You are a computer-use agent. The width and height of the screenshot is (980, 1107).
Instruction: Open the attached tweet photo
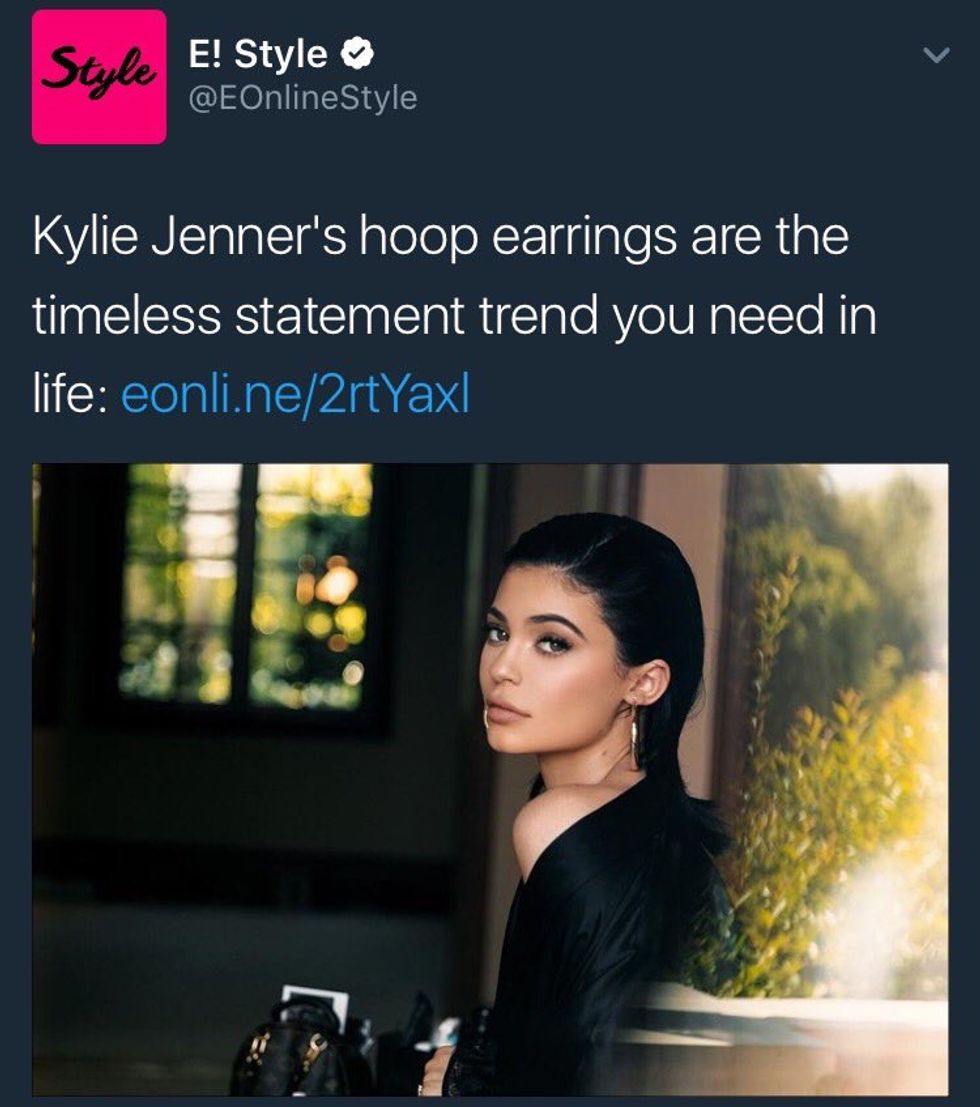click(490, 779)
